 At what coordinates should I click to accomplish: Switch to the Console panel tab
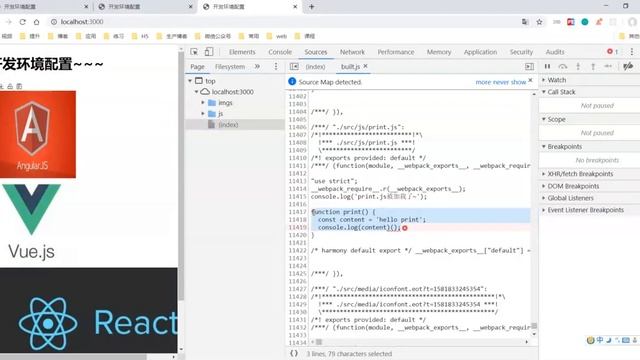280,52
